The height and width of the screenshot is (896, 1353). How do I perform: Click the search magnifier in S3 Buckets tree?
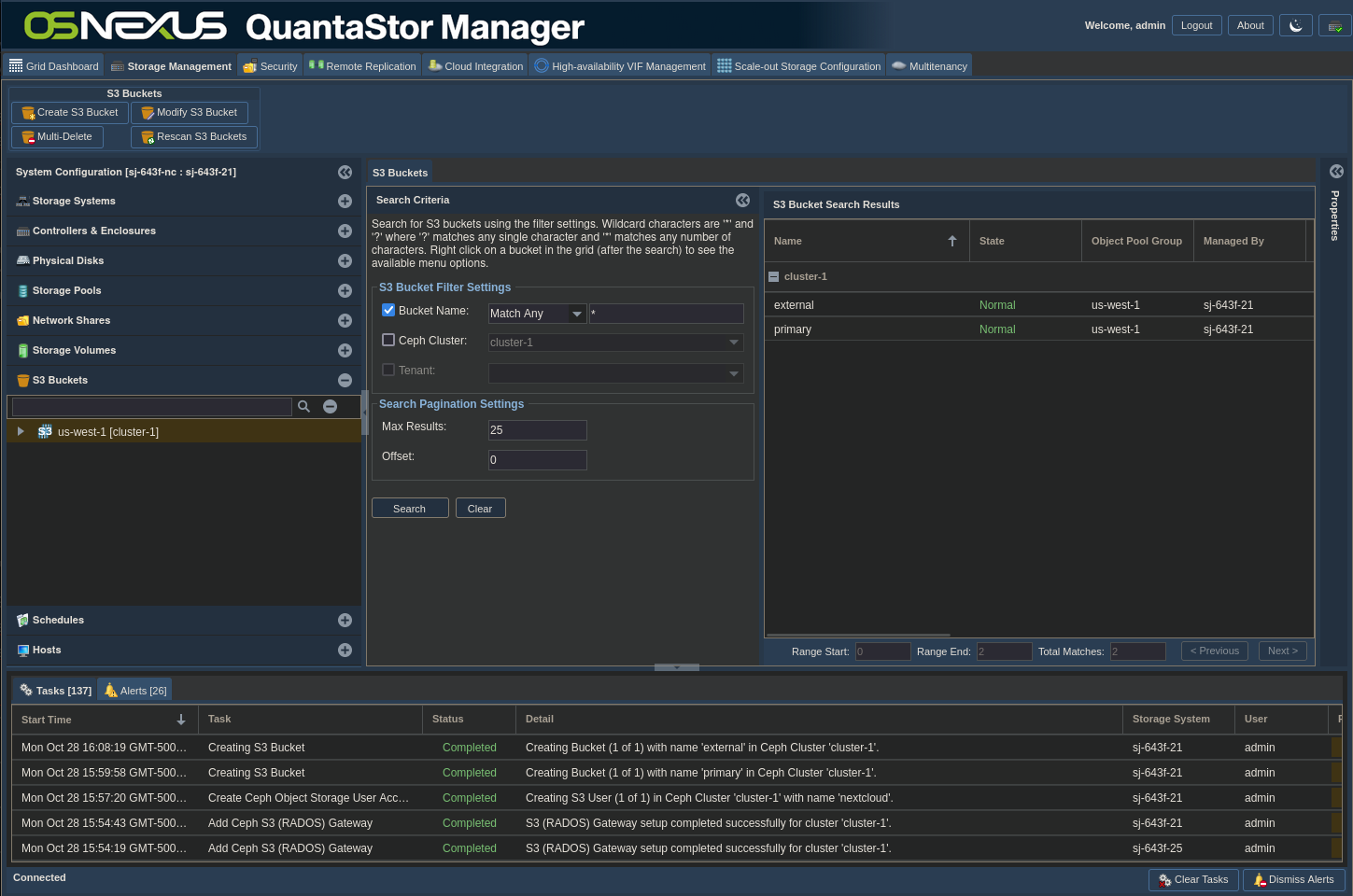303,407
